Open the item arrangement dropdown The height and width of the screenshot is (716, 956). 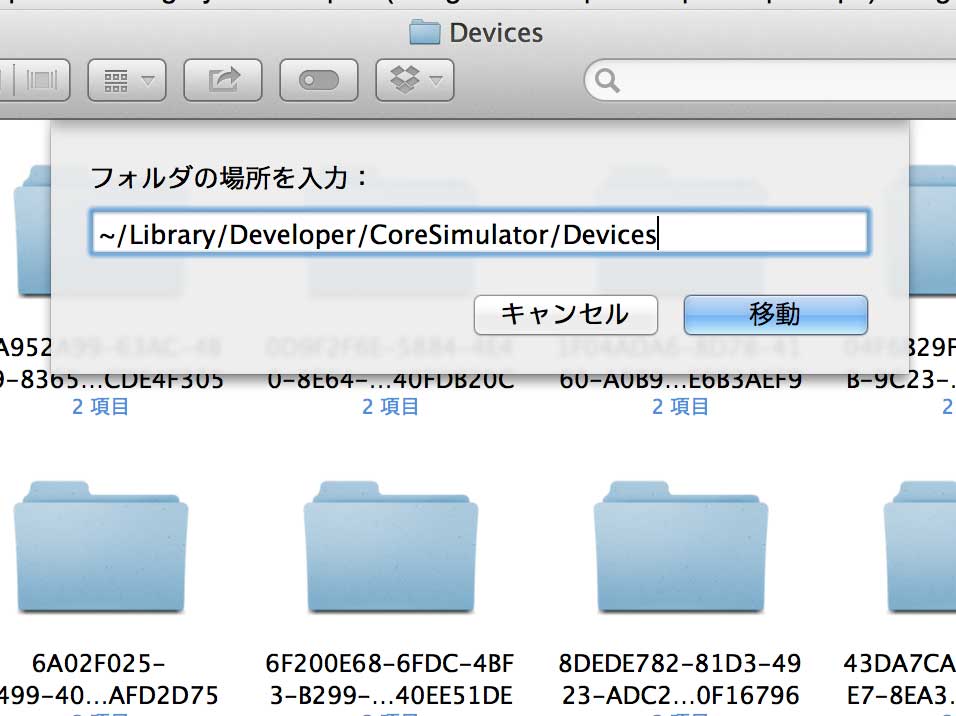[x=127, y=80]
